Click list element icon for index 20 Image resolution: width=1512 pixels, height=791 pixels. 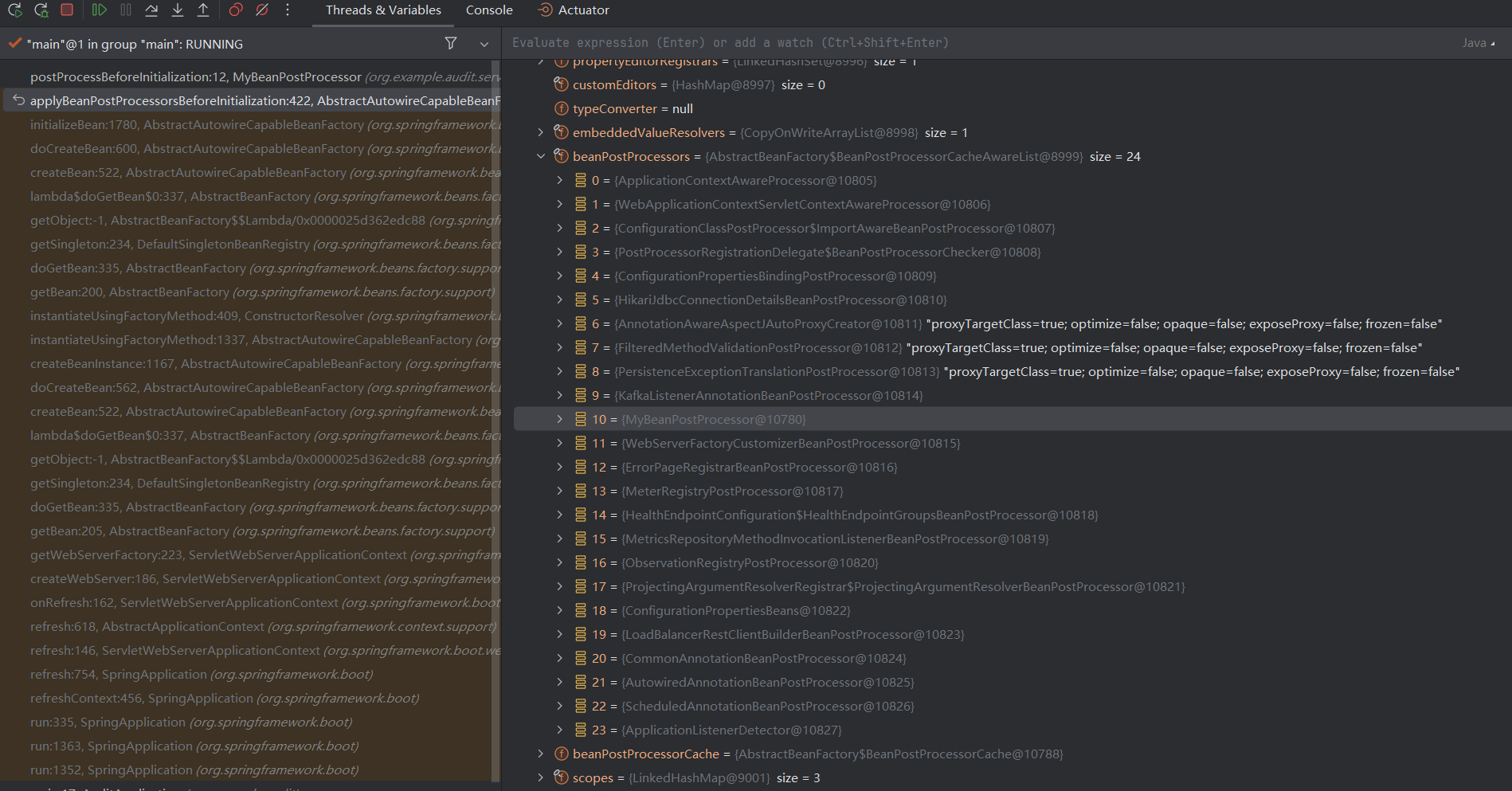(581, 658)
